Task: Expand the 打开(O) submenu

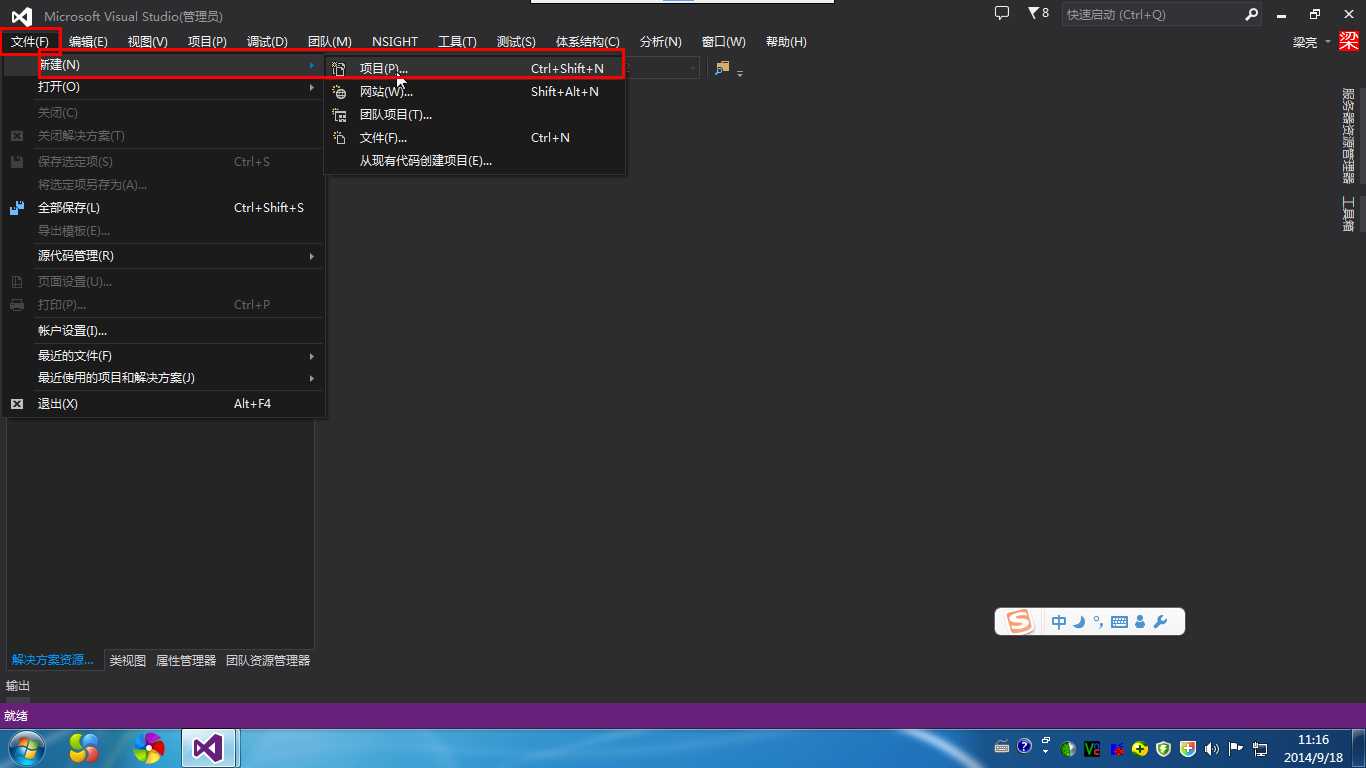Action: [x=164, y=87]
